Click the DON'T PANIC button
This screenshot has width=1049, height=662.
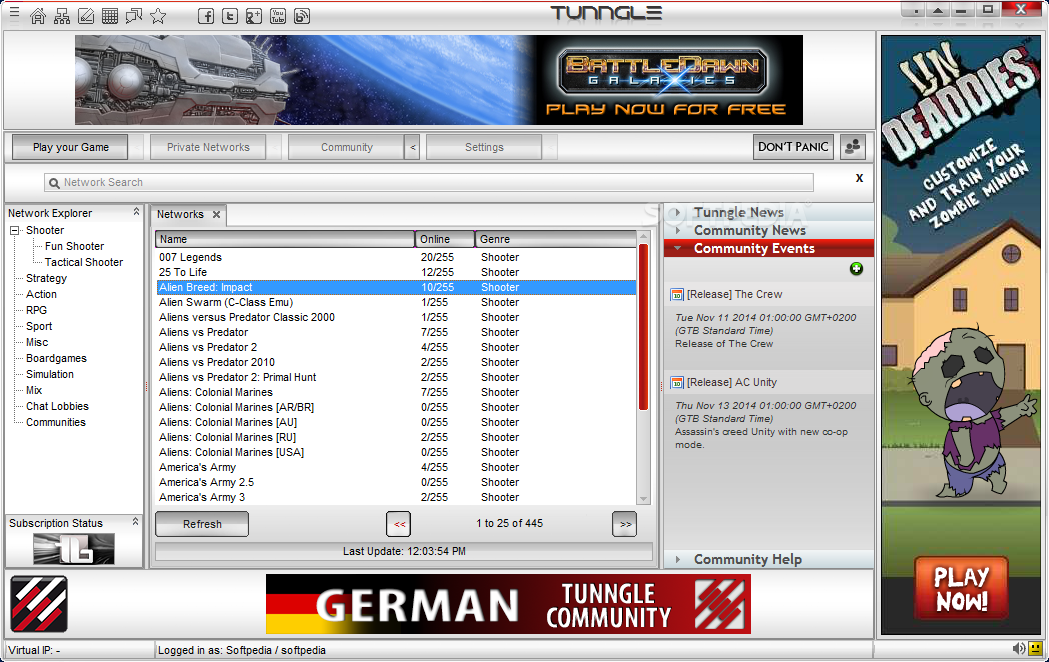(793, 147)
